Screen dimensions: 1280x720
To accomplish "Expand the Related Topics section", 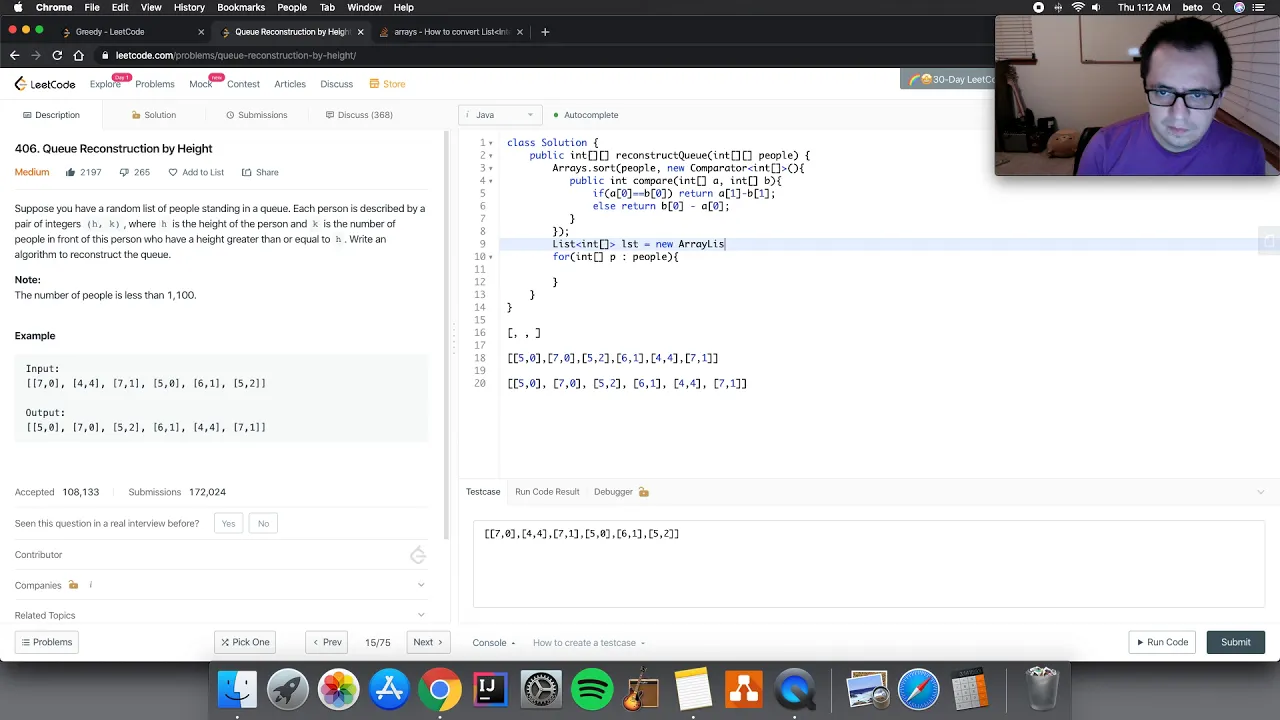I will click(220, 615).
